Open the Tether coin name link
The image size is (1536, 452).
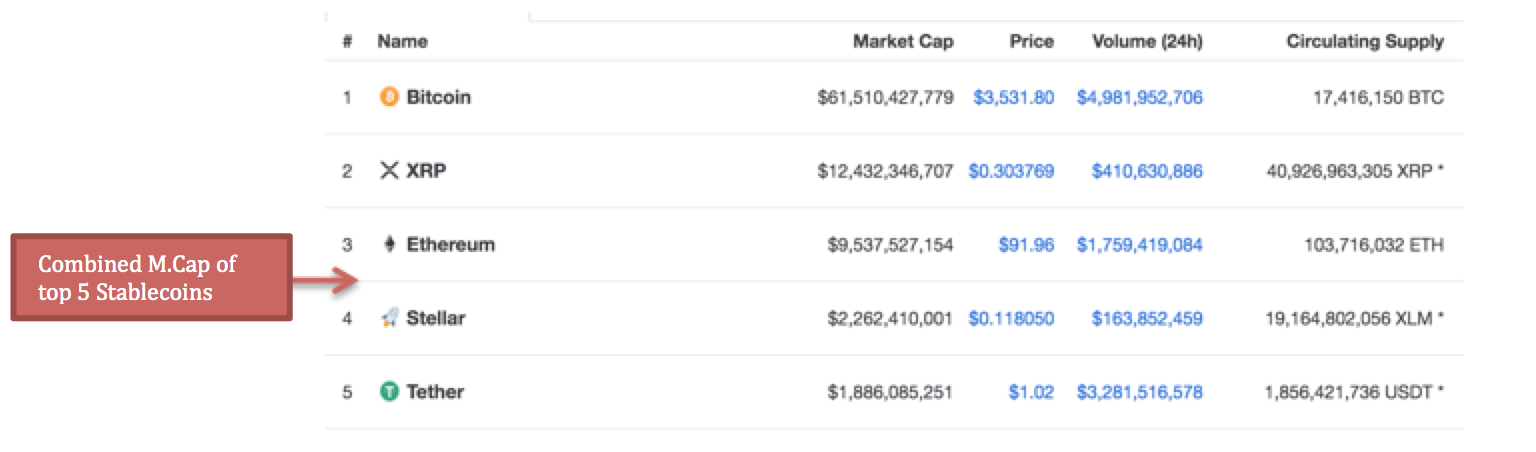tap(435, 392)
